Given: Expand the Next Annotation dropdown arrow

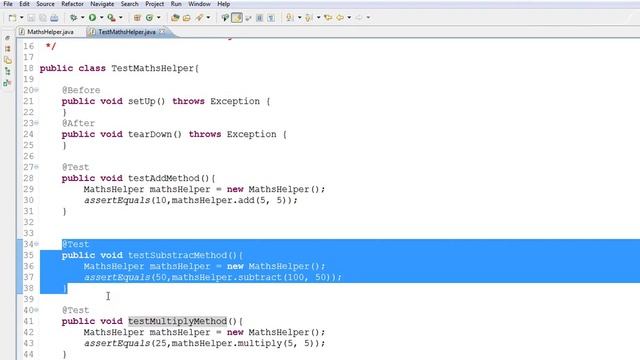Looking at the screenshot, I should click(x=300, y=18).
